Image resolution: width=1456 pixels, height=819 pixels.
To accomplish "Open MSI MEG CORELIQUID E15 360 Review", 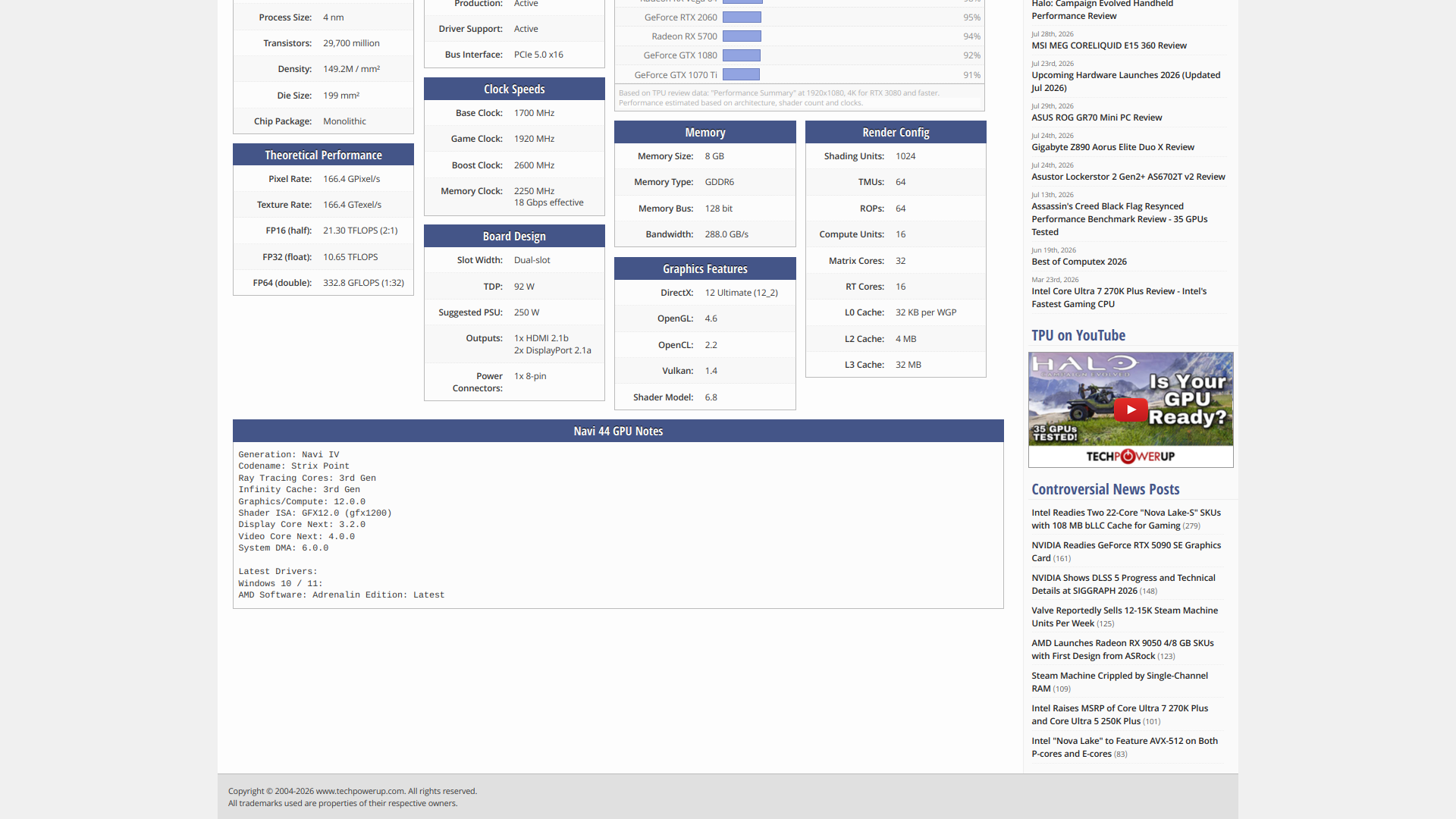I will tap(1109, 45).
